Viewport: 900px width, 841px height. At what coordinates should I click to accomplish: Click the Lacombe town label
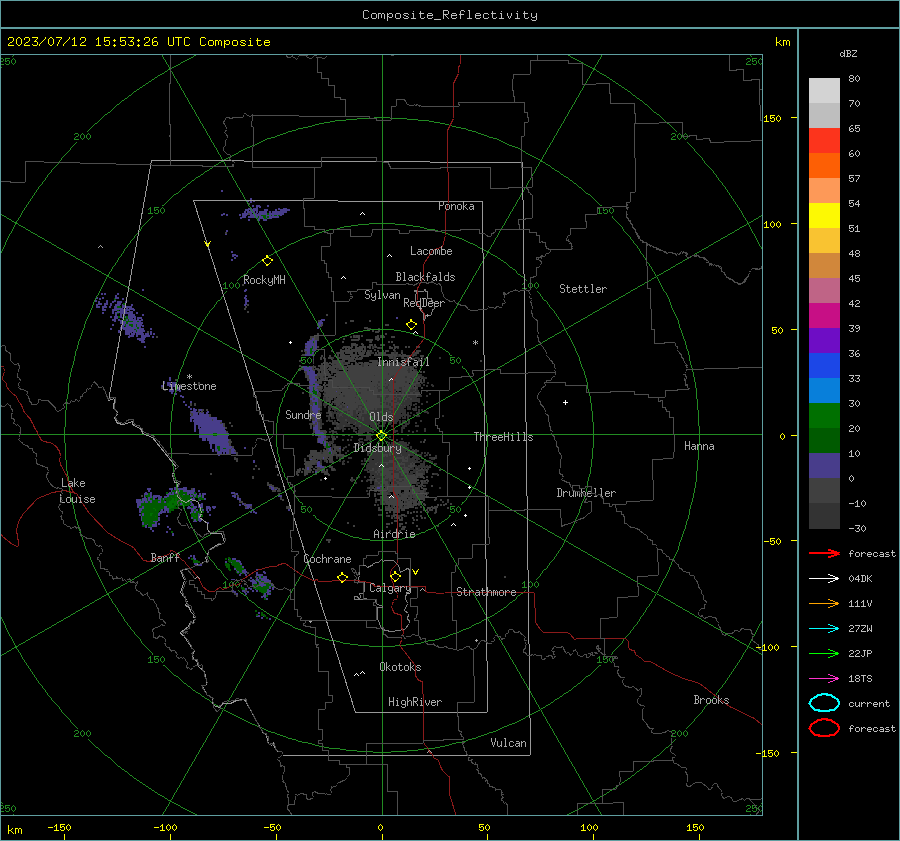point(431,251)
